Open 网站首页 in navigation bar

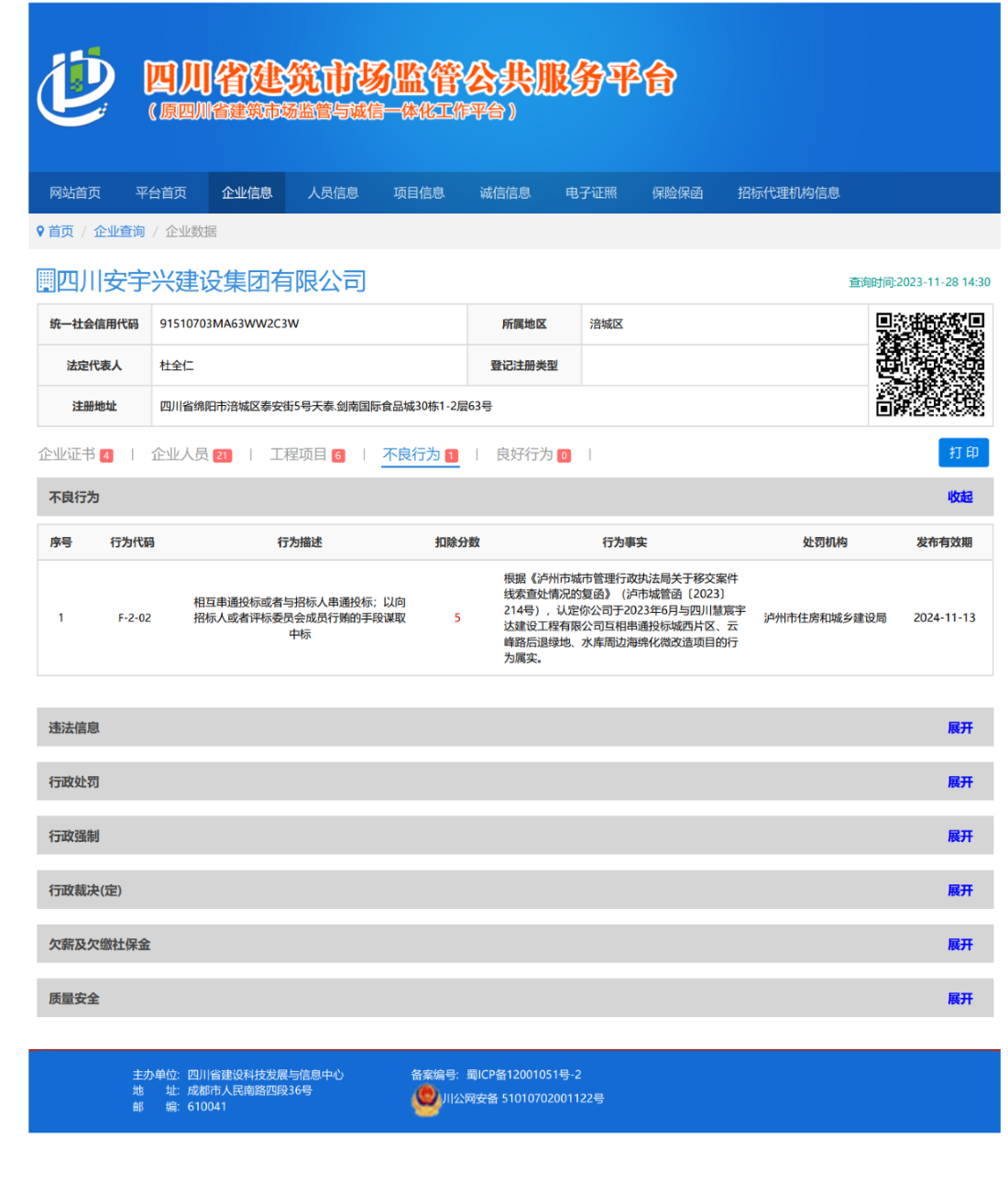pyautogui.click(x=75, y=192)
